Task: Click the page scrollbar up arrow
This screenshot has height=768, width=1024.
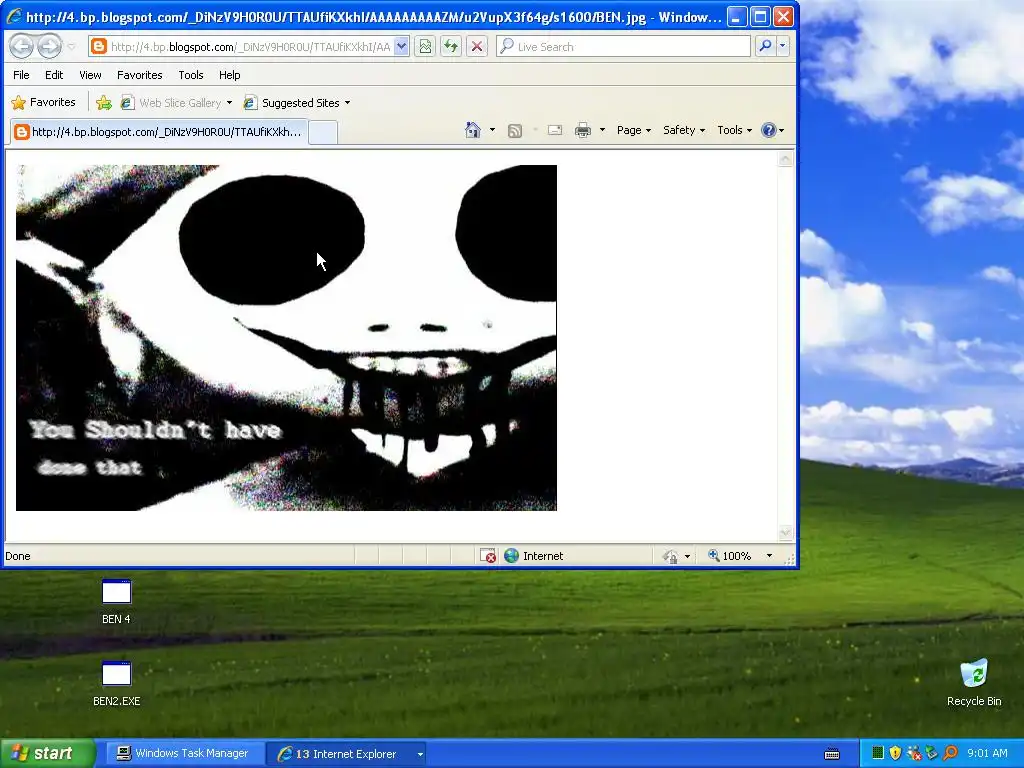Action: (785, 159)
